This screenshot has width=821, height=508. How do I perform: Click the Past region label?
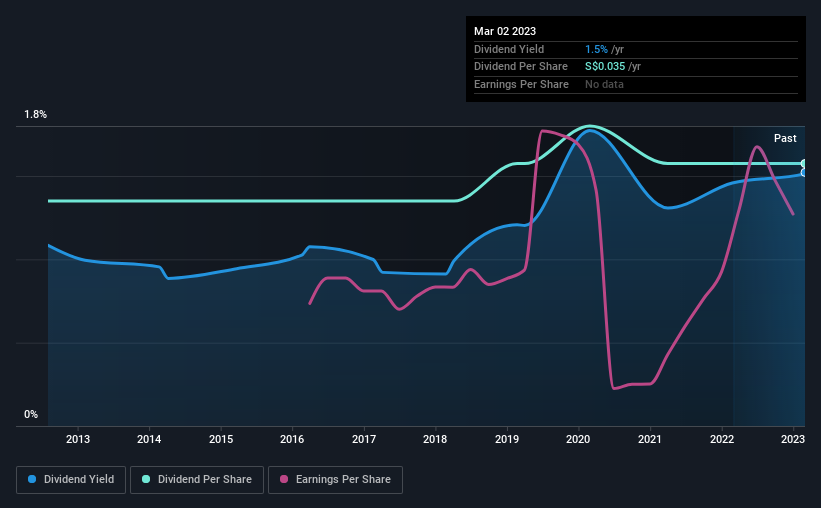point(785,138)
